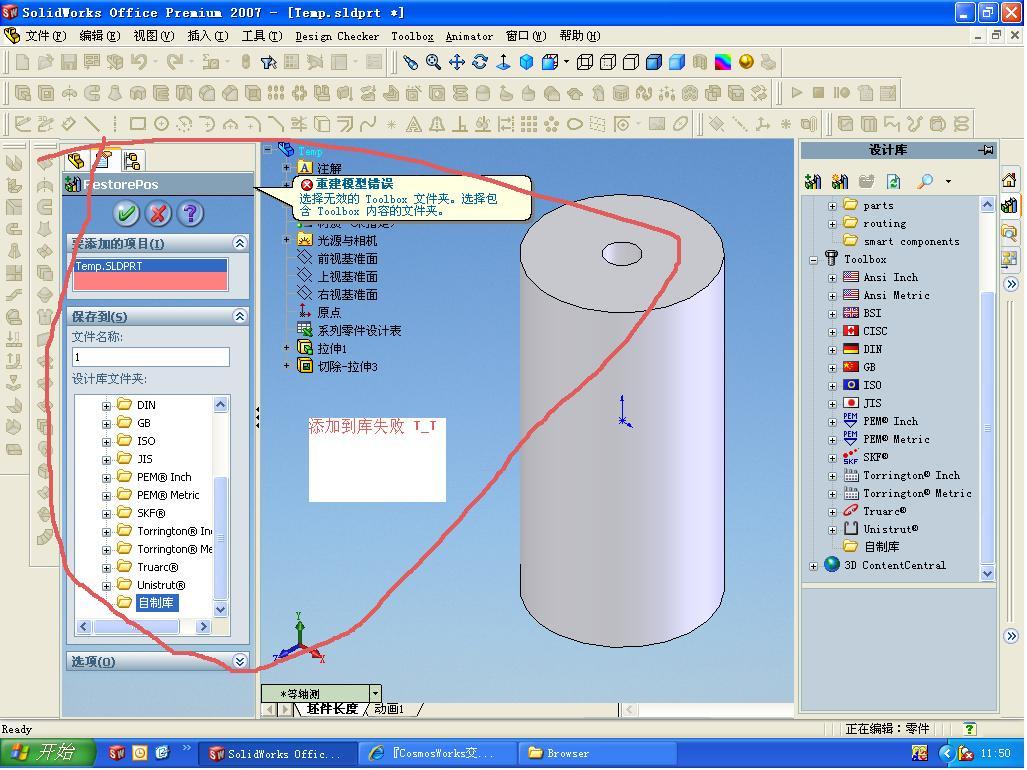Expand the 拉伸1 feature node
This screenshot has width=1027, height=770.
pos(286,348)
